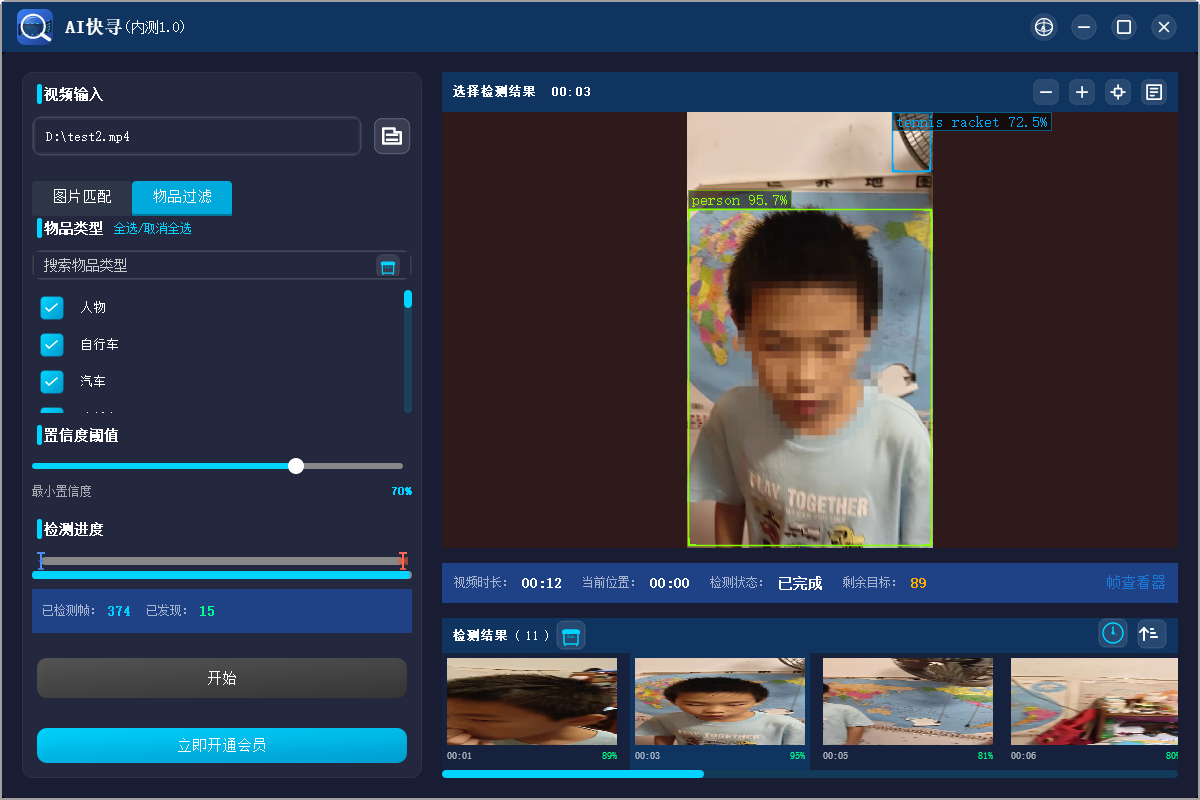The height and width of the screenshot is (800, 1200).
Task: Click the blue start marker on detection range
Action: 41,561
